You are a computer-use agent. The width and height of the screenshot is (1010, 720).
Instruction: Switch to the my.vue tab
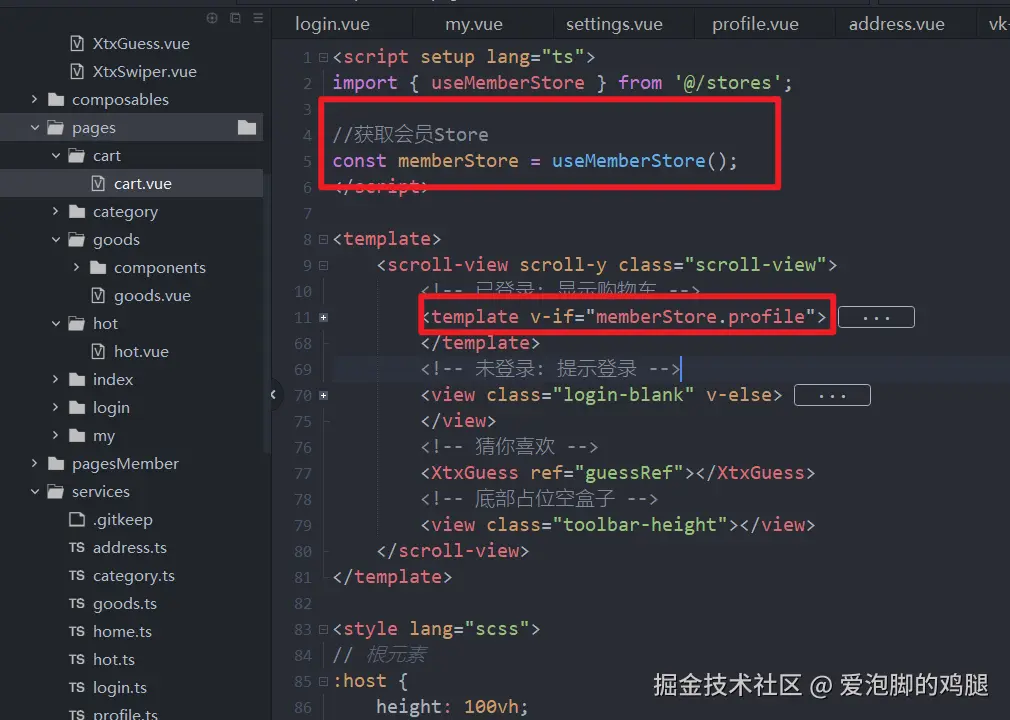[x=473, y=24]
